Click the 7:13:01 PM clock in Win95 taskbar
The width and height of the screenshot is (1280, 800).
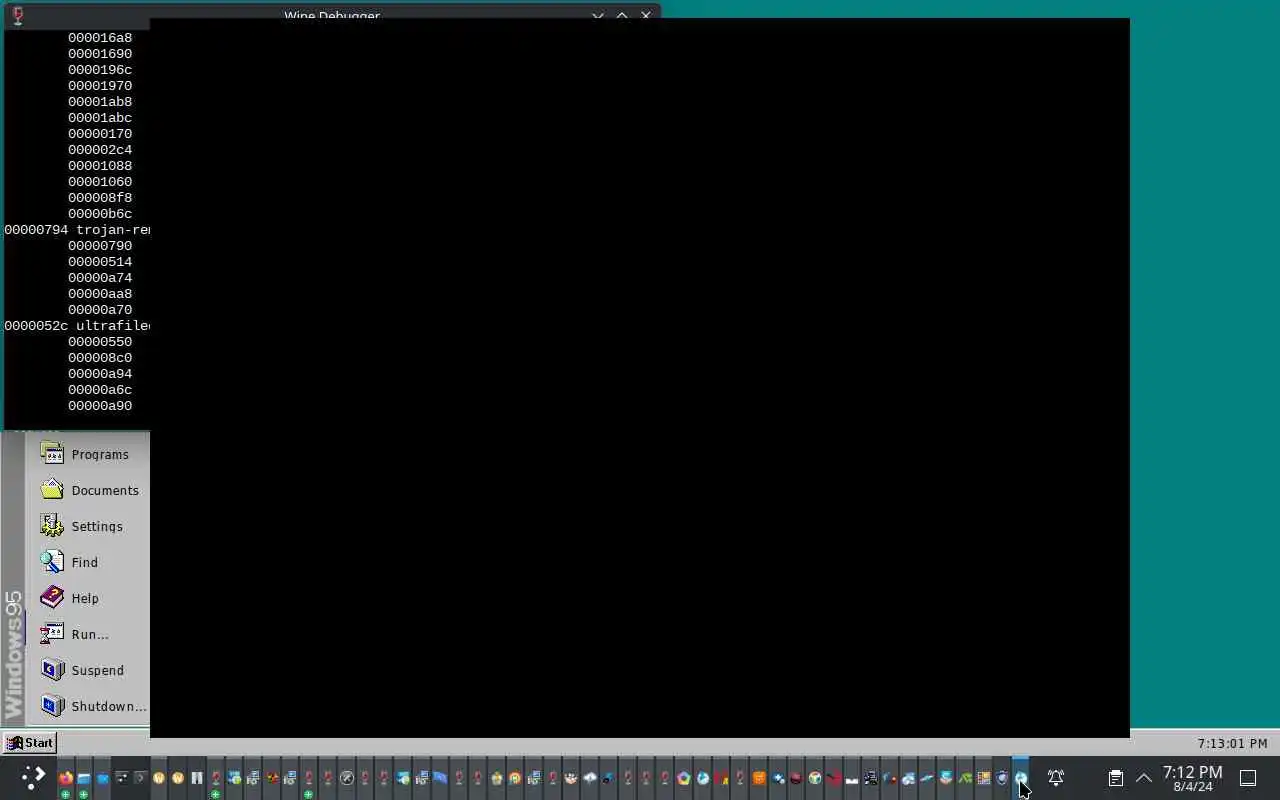1232,743
